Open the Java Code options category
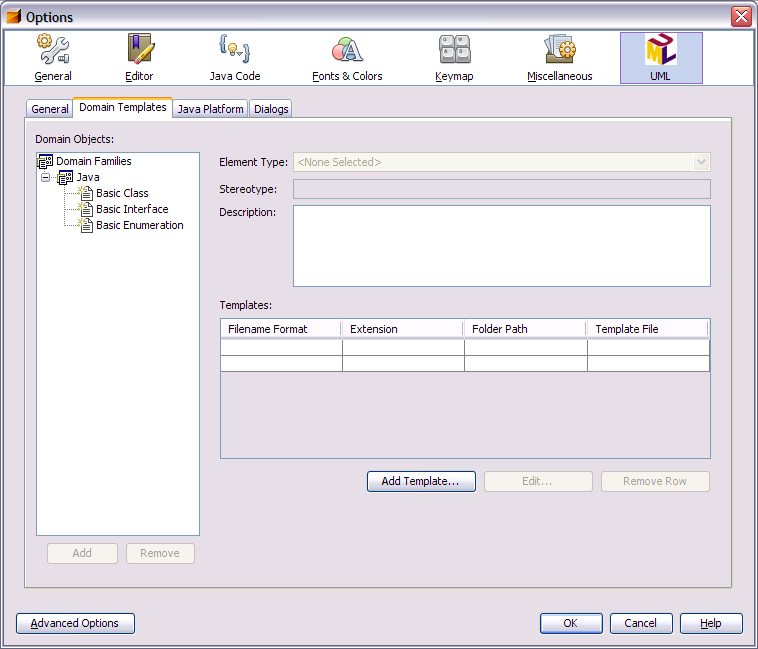Image resolution: width=758 pixels, height=649 pixels. coord(234,58)
